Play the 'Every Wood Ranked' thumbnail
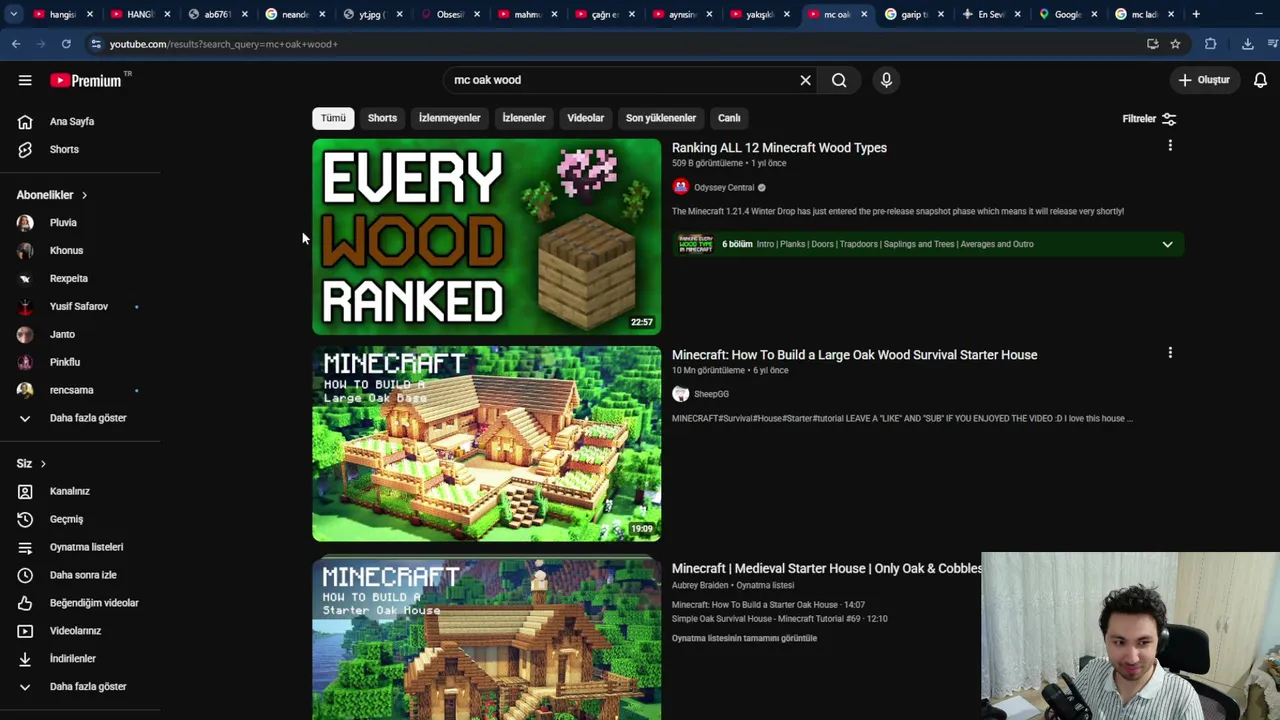Screen dimensions: 1280x720 point(486,236)
